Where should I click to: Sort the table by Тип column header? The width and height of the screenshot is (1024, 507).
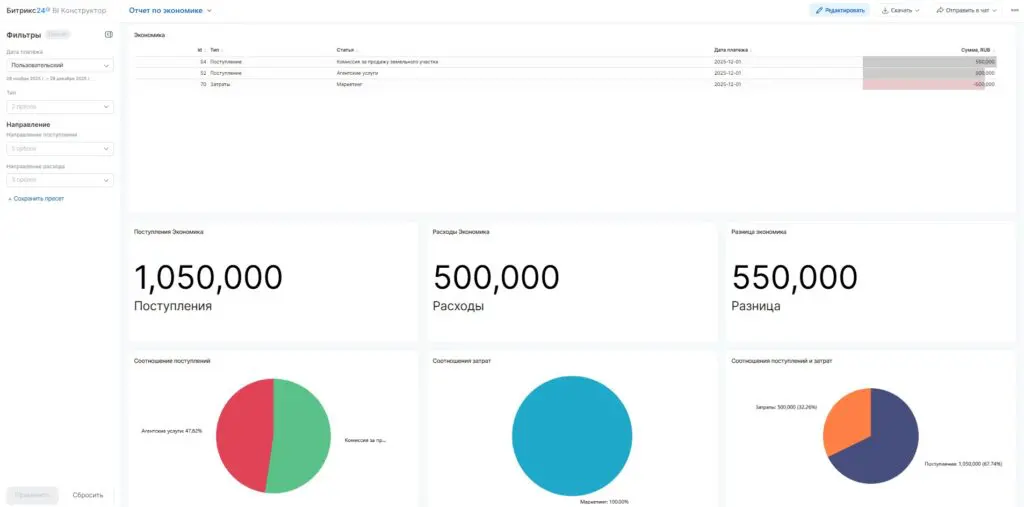[x=216, y=50]
